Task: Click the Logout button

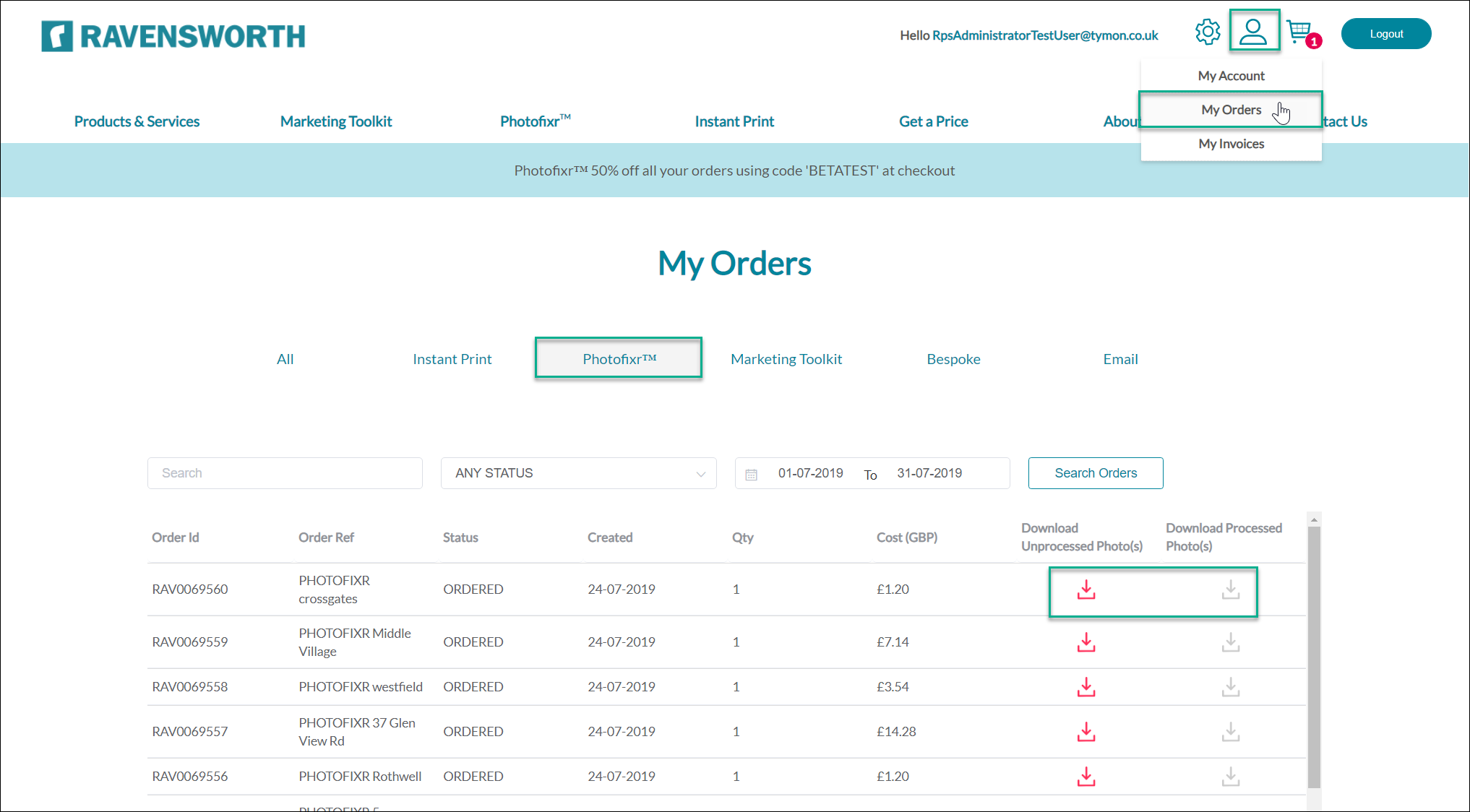Action: (1385, 34)
